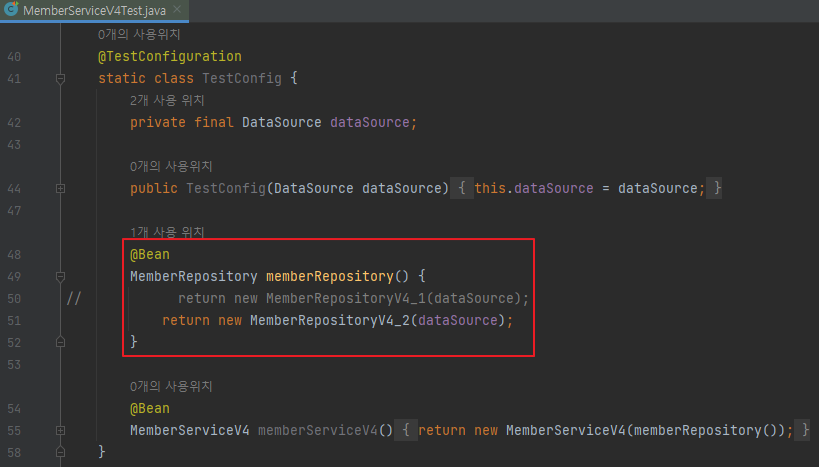Click DataSource type on line 42
Screen dimensions: 819x467
(282, 122)
